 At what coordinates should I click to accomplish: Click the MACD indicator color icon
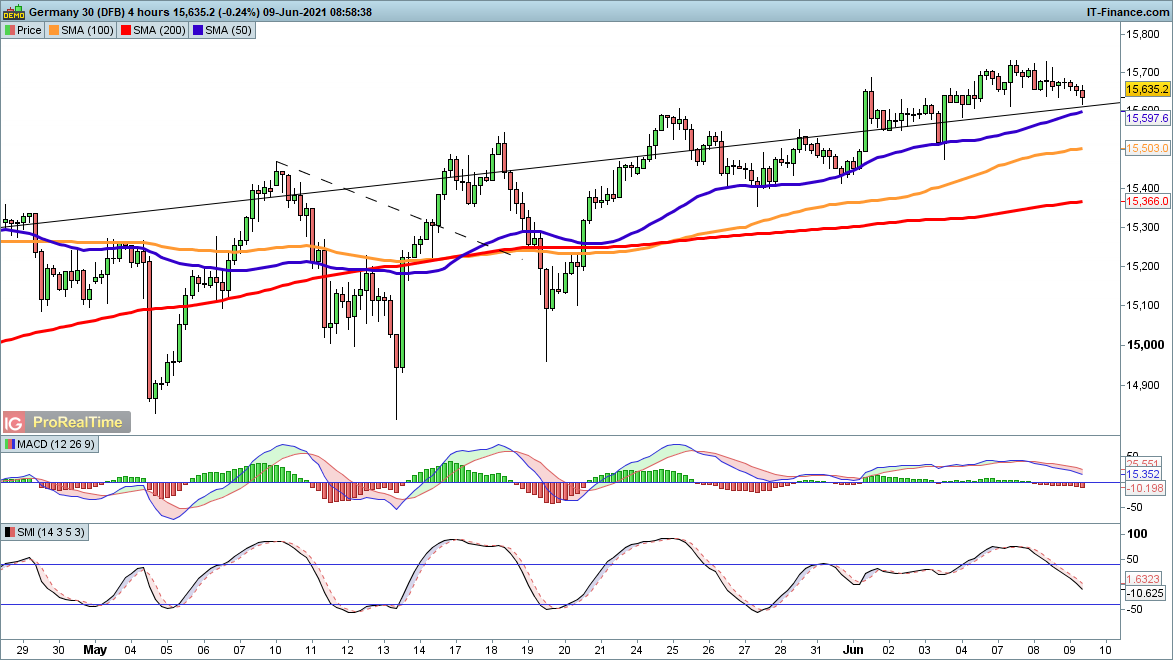click(x=10, y=444)
